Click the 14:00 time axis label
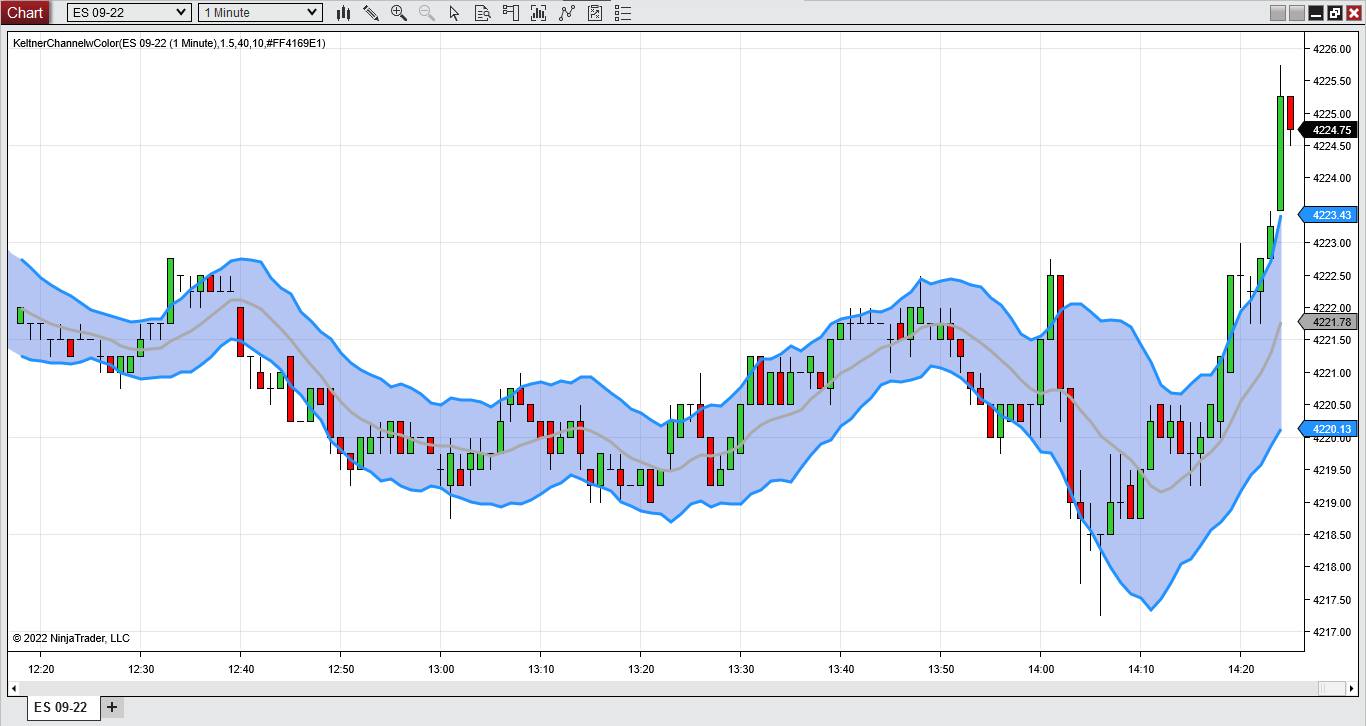 coord(1041,669)
